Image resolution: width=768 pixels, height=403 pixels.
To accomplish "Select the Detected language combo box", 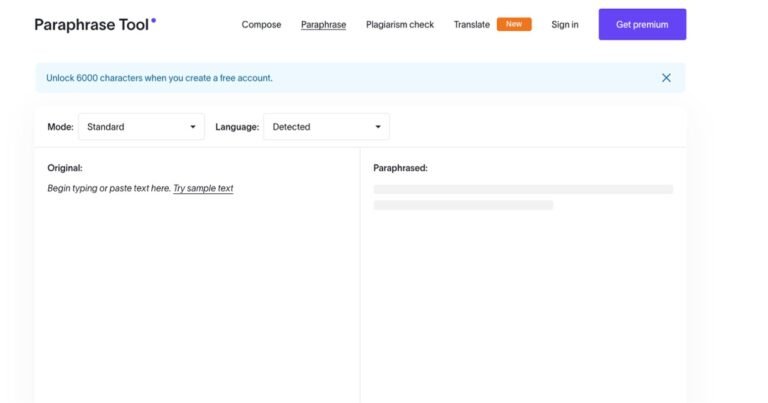I will click(x=326, y=127).
